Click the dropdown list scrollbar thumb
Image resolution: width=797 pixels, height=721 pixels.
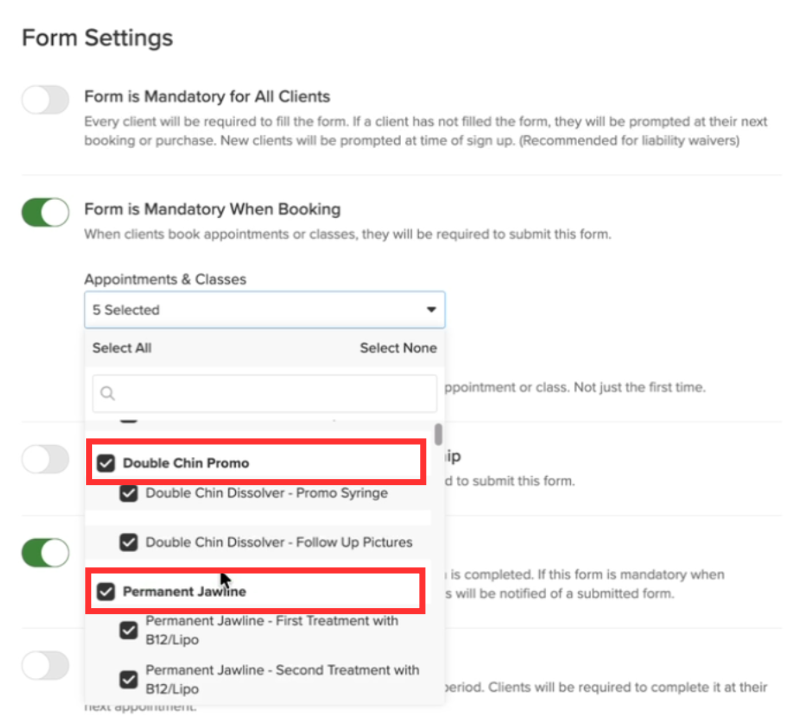pos(438,435)
